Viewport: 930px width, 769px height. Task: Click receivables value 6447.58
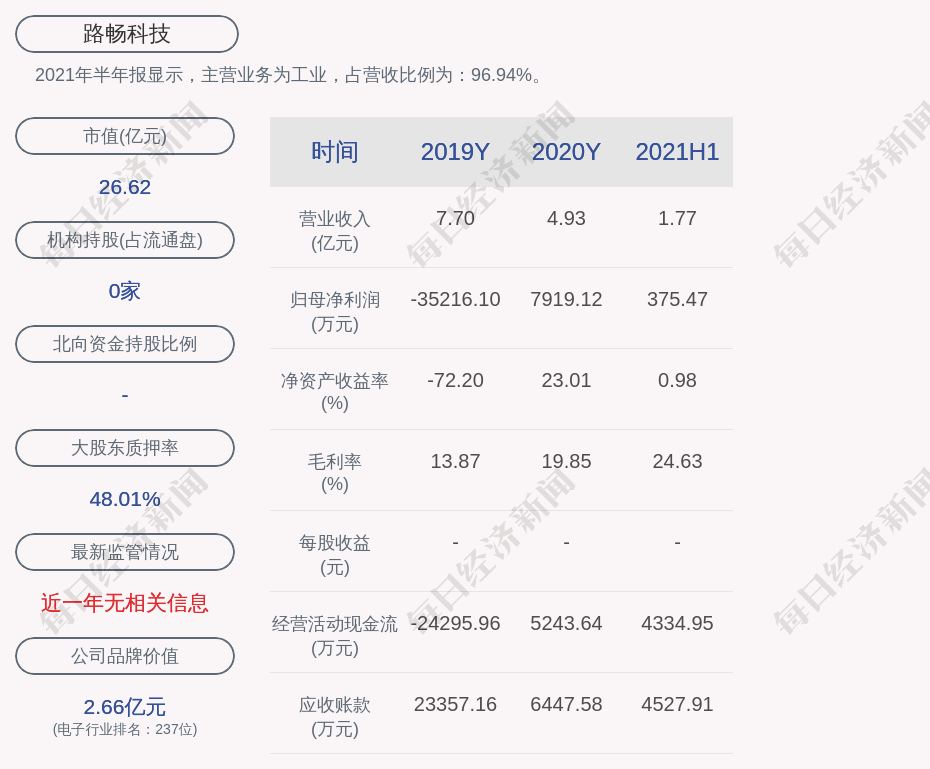566,704
